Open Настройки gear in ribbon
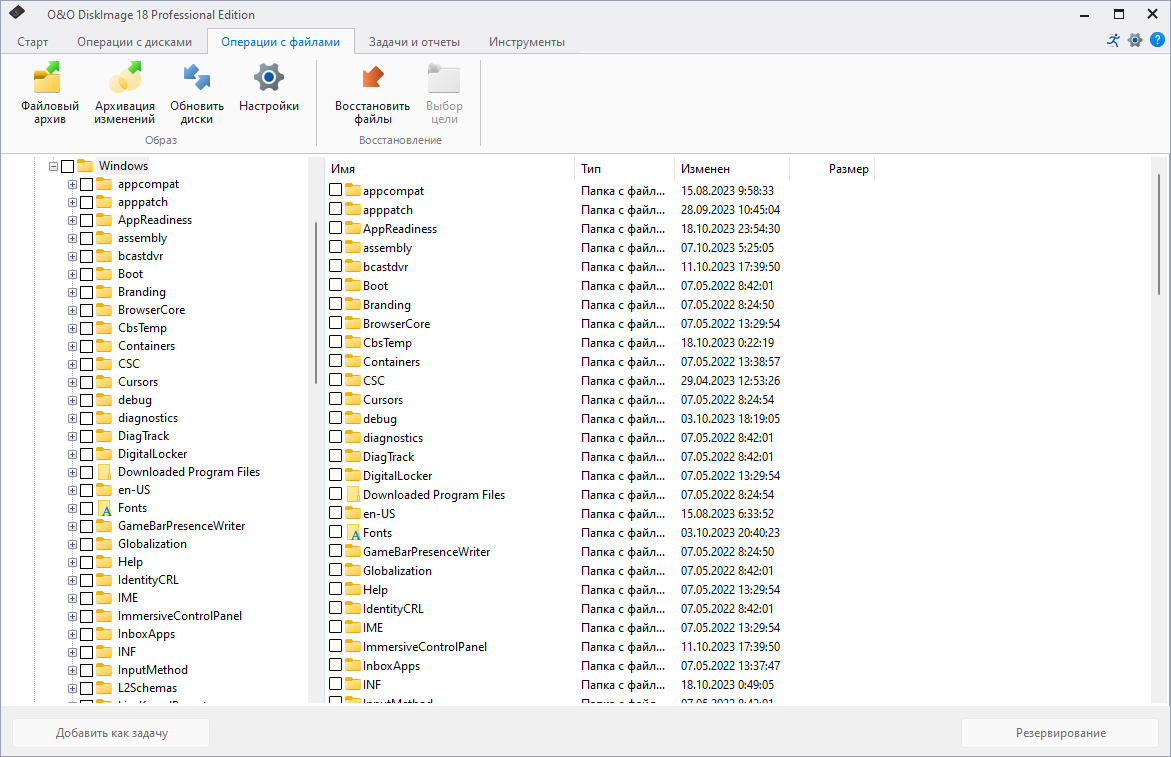The image size is (1171, 757). pos(269,78)
